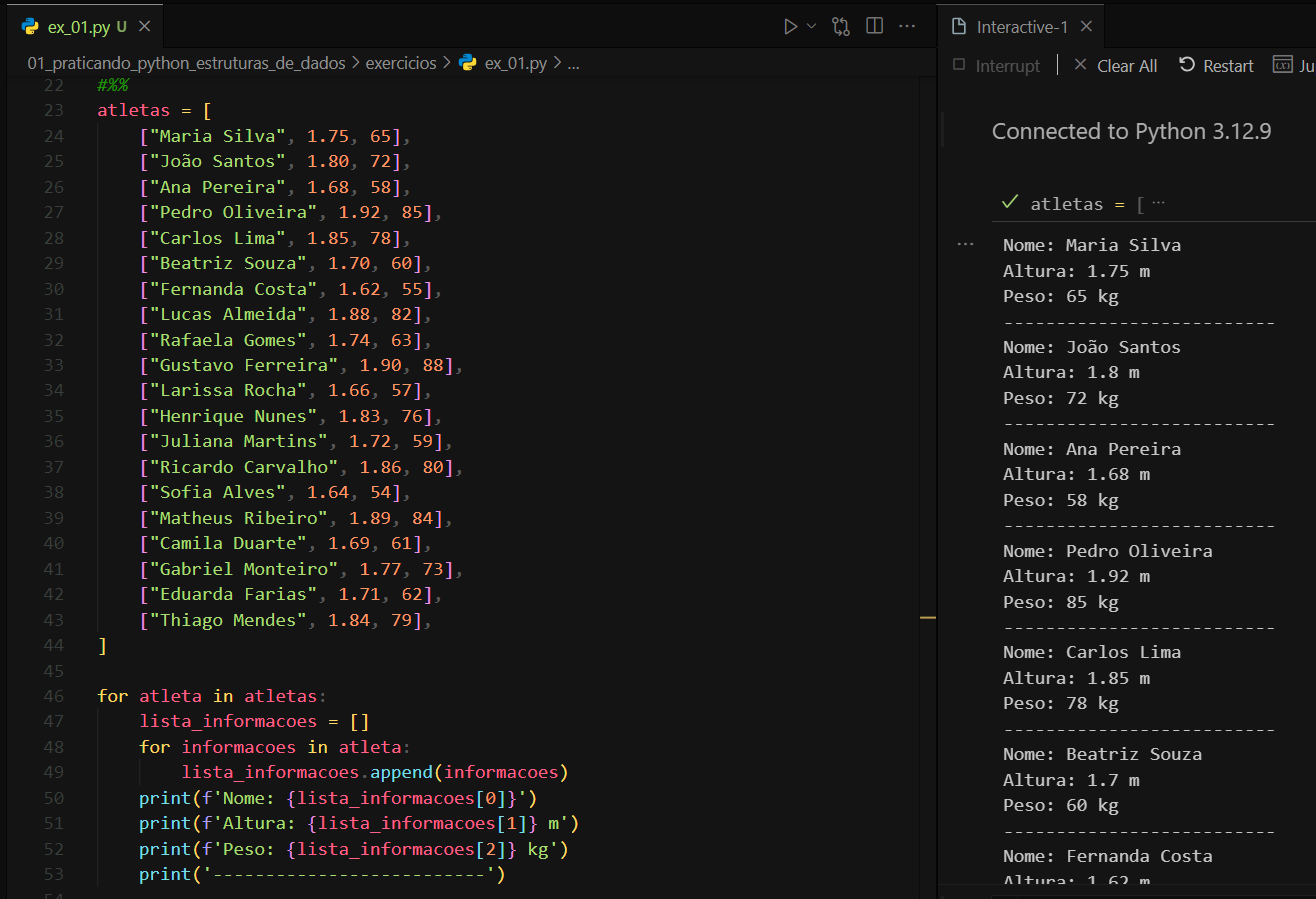Click line number 46 in the gutter
1316x899 pixels.
pyautogui.click(x=53, y=696)
